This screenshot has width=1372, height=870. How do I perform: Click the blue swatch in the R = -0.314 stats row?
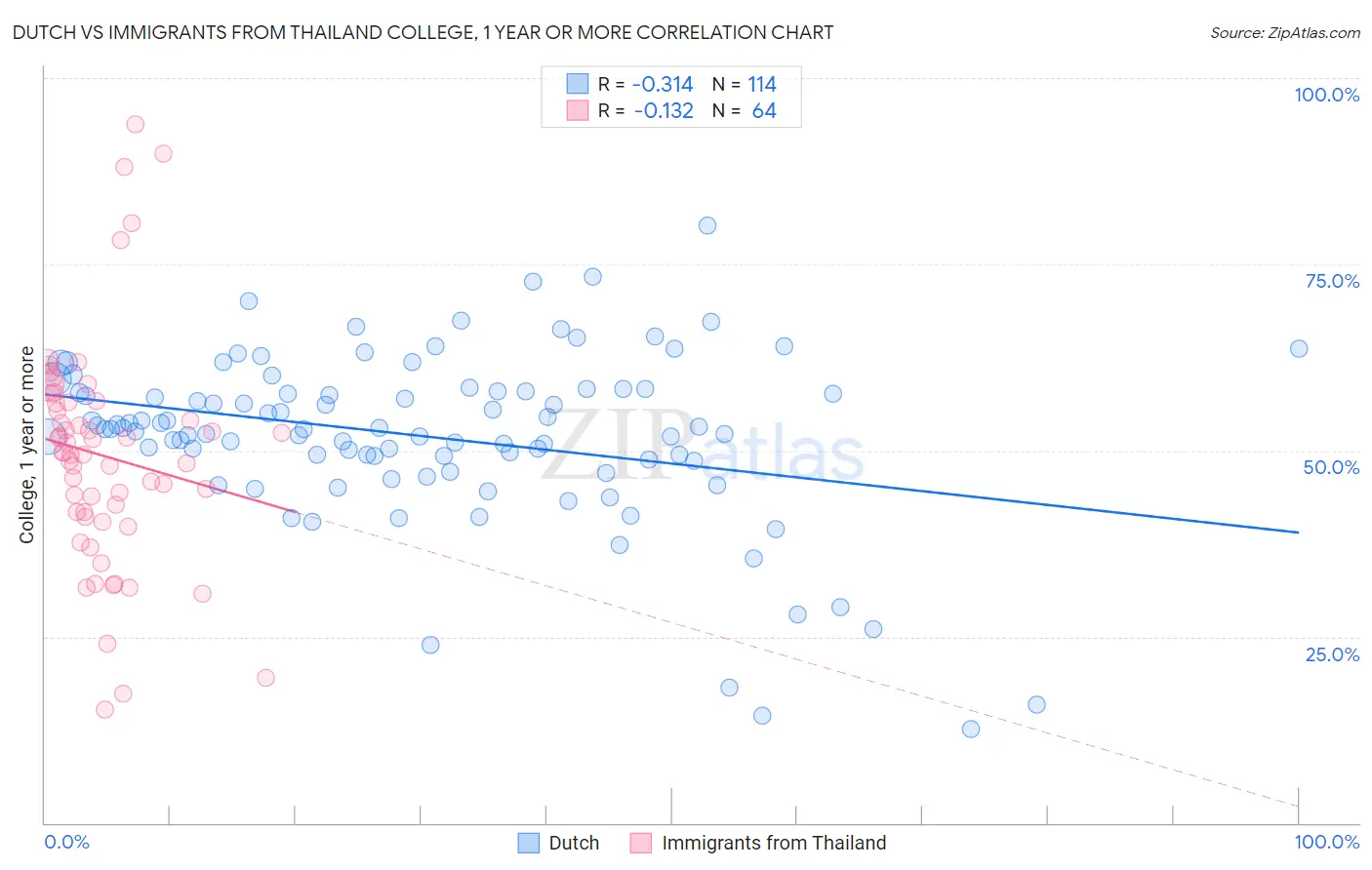[578, 84]
